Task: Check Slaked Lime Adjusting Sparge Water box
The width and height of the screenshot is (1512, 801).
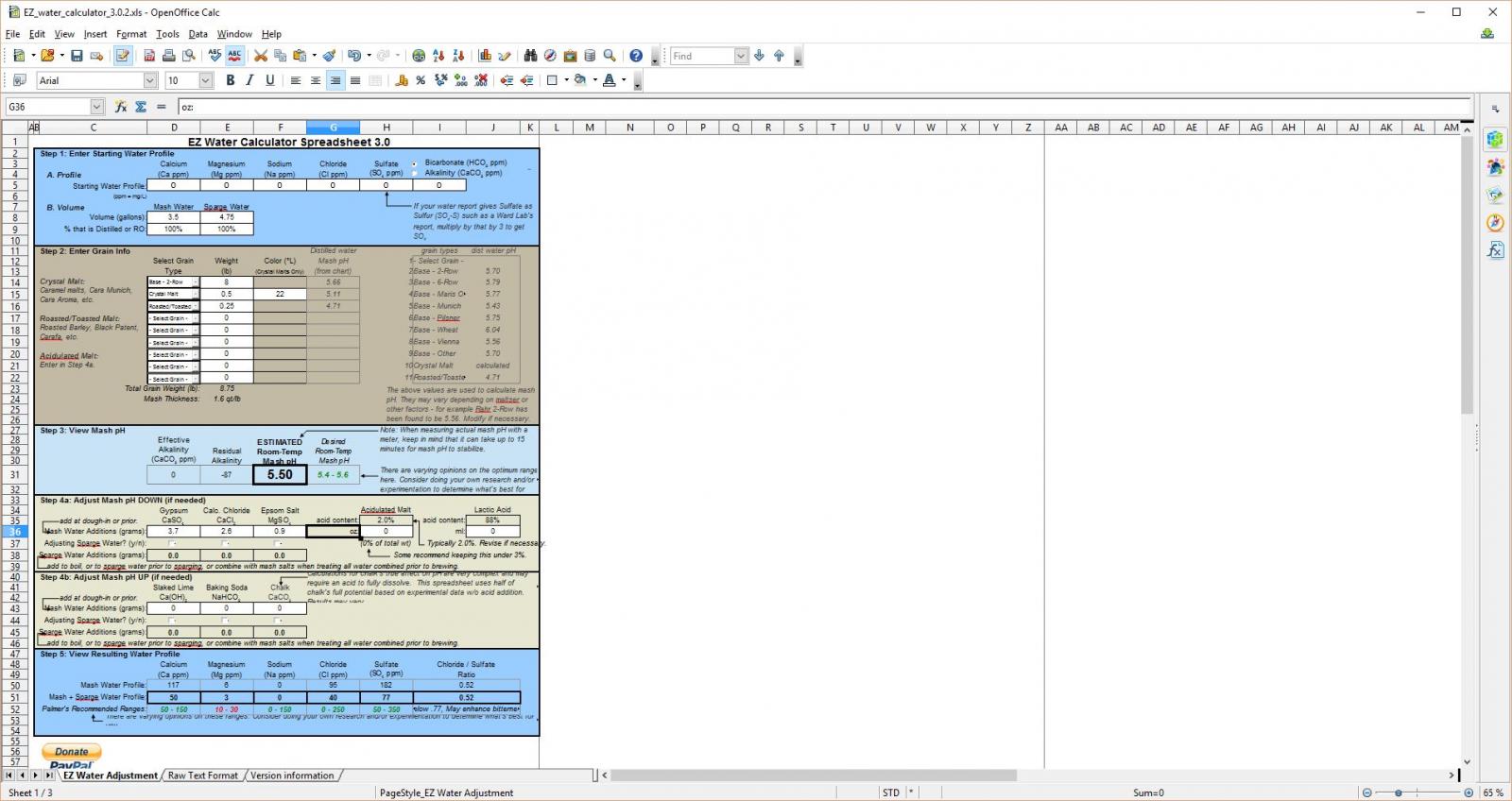Action: coord(173,621)
